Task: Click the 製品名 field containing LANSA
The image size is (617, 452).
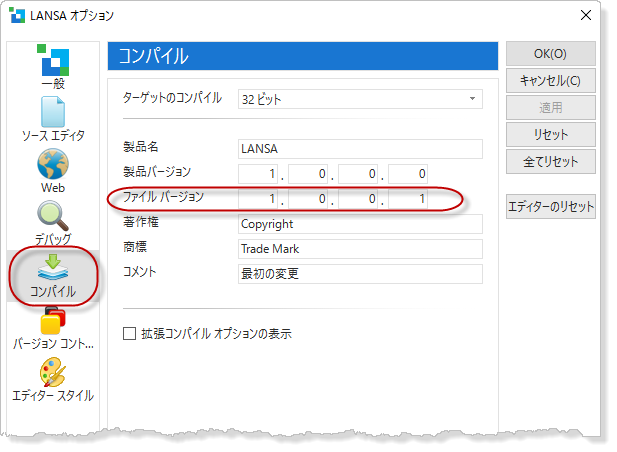Action: (360, 149)
